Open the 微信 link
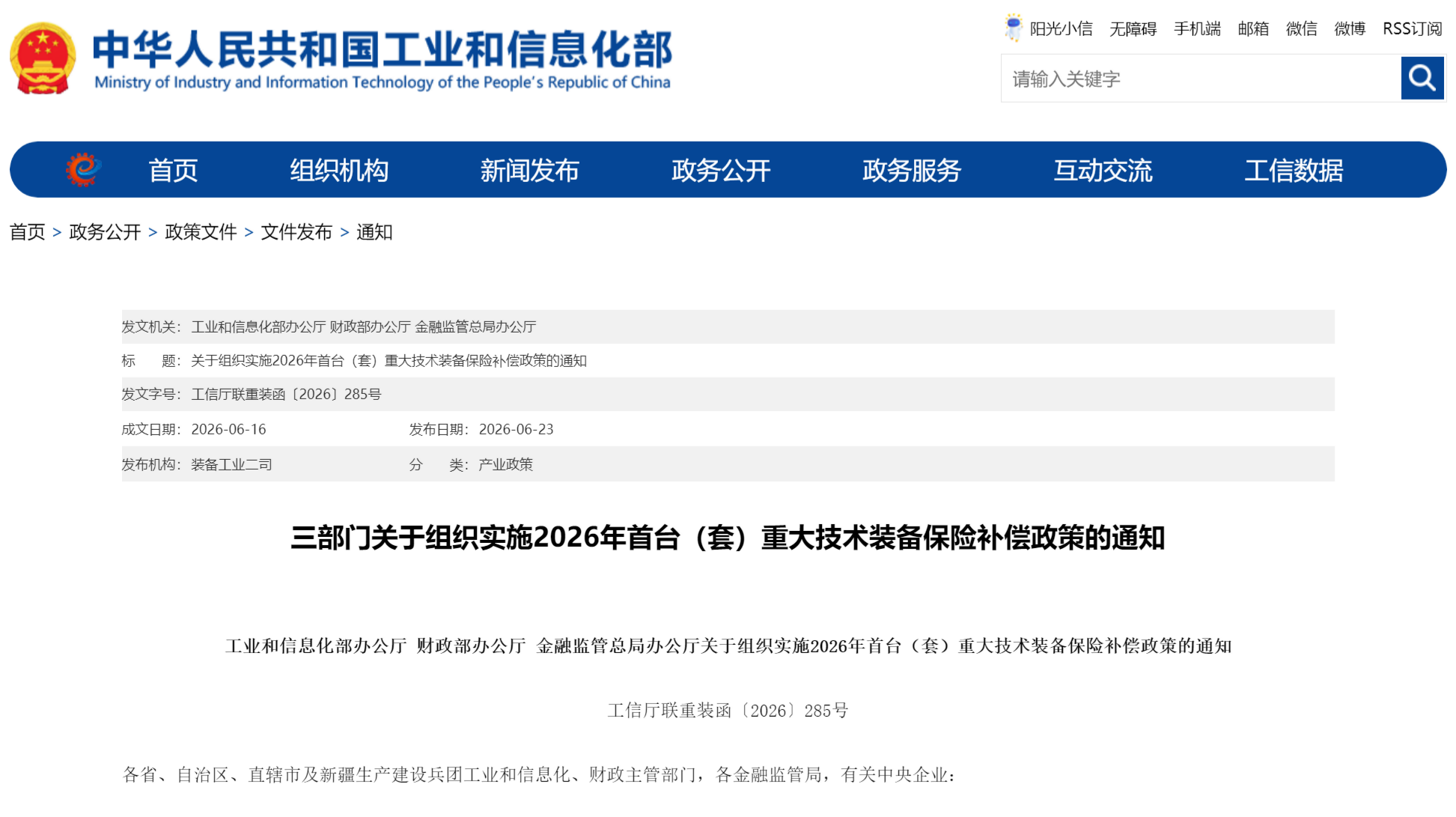The width and height of the screenshot is (1456, 817). (x=1301, y=28)
